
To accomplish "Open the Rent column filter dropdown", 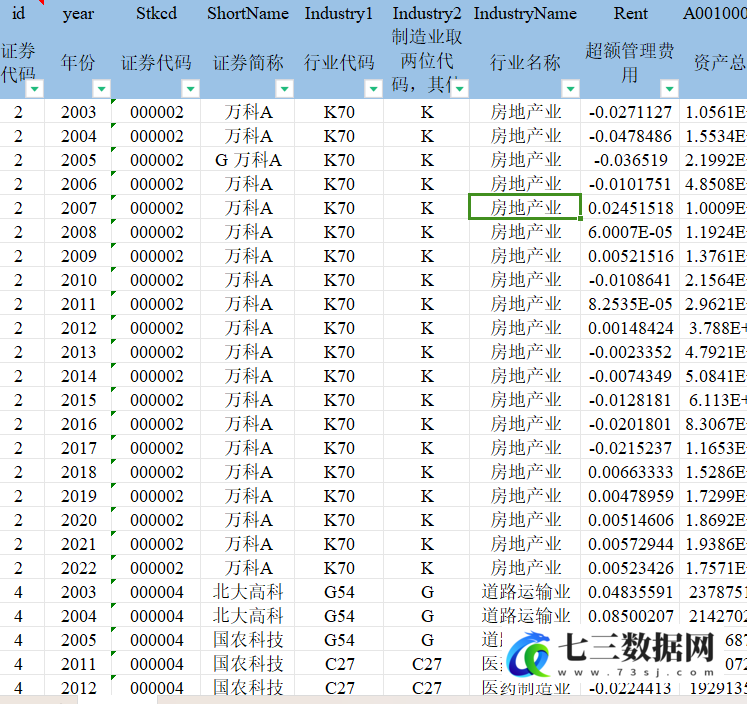I will 669,89.
